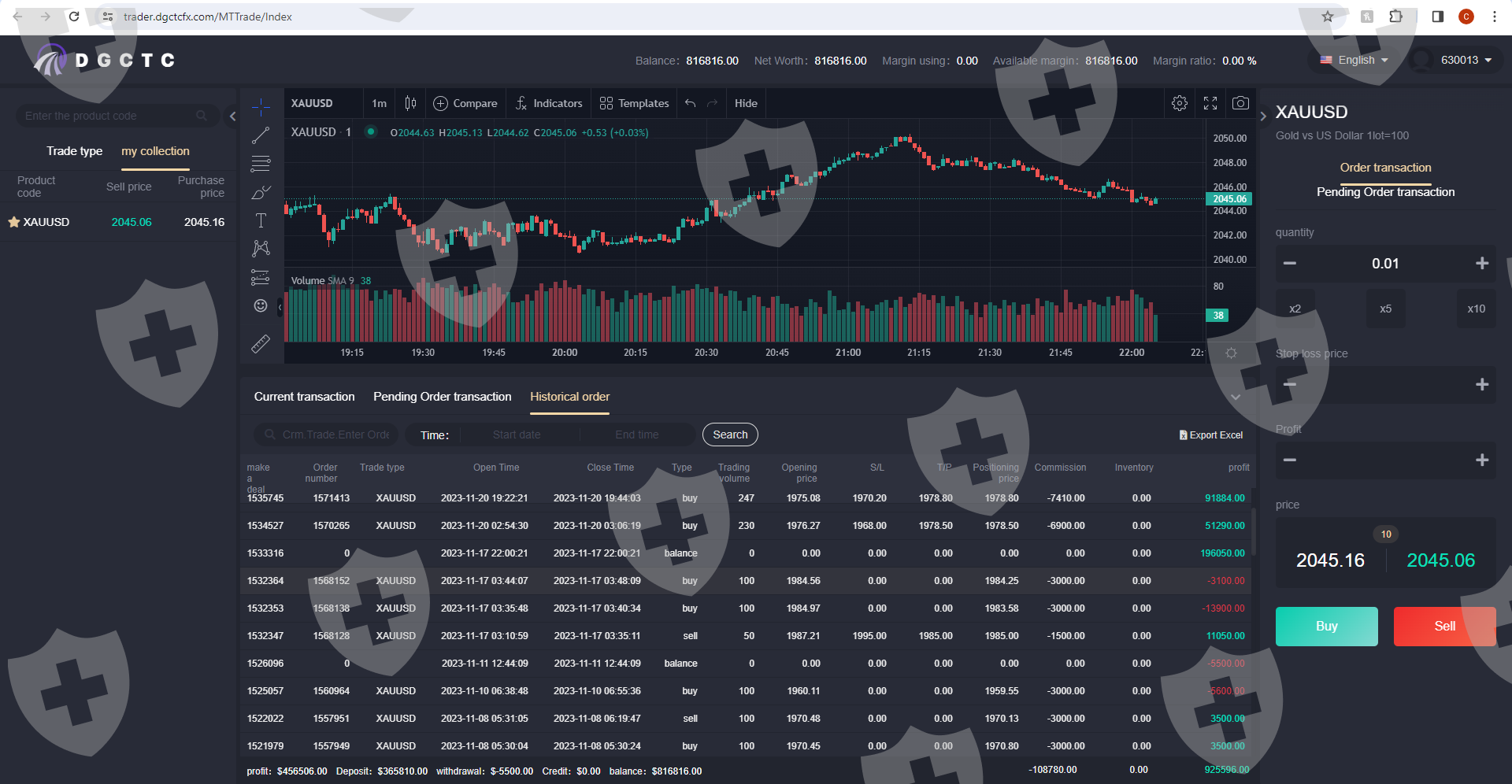Increase quantity with plus stepper
The height and width of the screenshot is (784, 1512).
coord(1481,263)
